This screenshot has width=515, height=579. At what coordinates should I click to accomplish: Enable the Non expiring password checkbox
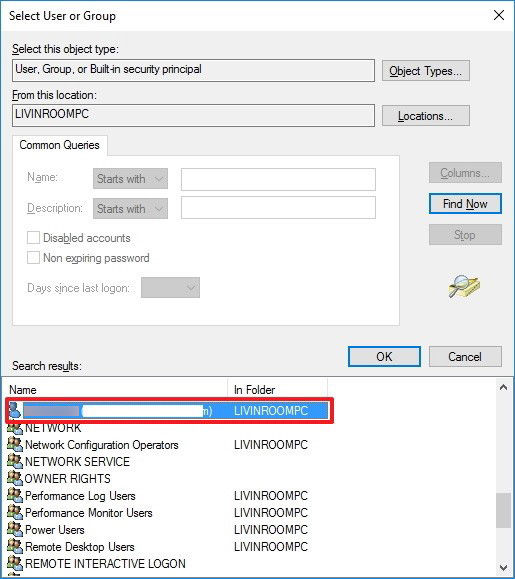pos(33,257)
